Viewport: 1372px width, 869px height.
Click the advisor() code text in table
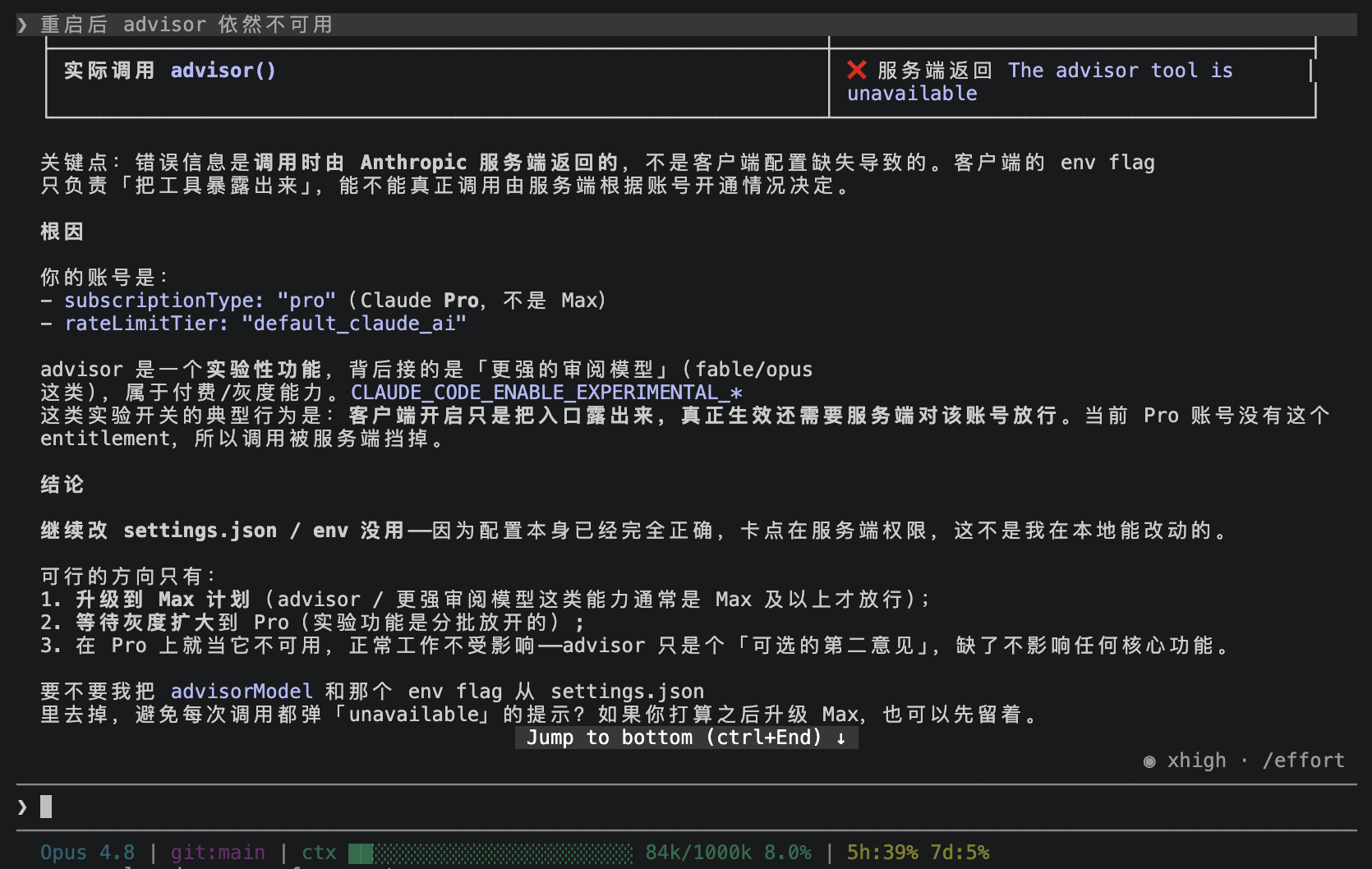click(223, 71)
